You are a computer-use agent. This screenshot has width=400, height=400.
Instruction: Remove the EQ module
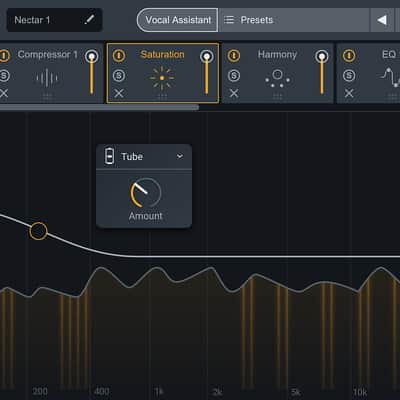pyautogui.click(x=349, y=94)
